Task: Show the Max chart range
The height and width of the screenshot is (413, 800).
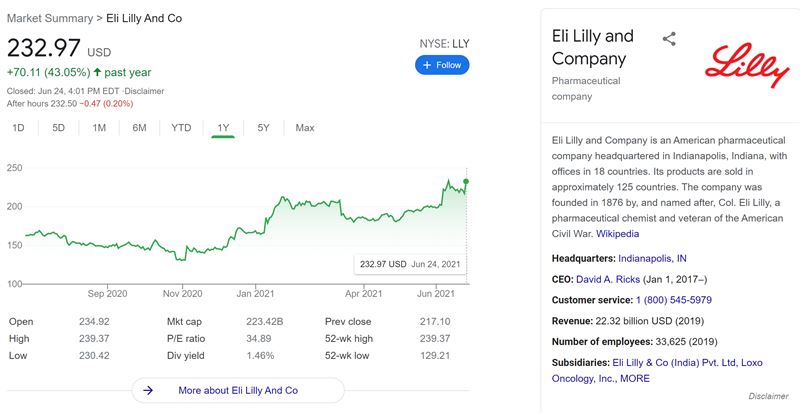Action: 305,128
